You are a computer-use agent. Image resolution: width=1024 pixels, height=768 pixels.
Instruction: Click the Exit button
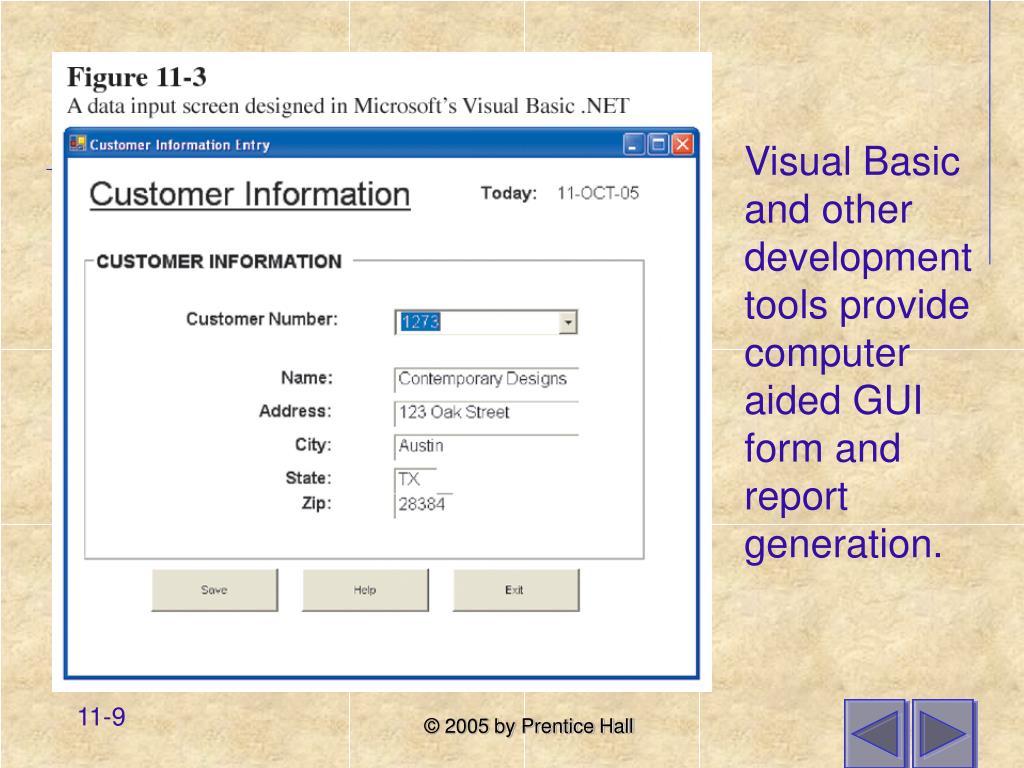pyautogui.click(x=515, y=590)
